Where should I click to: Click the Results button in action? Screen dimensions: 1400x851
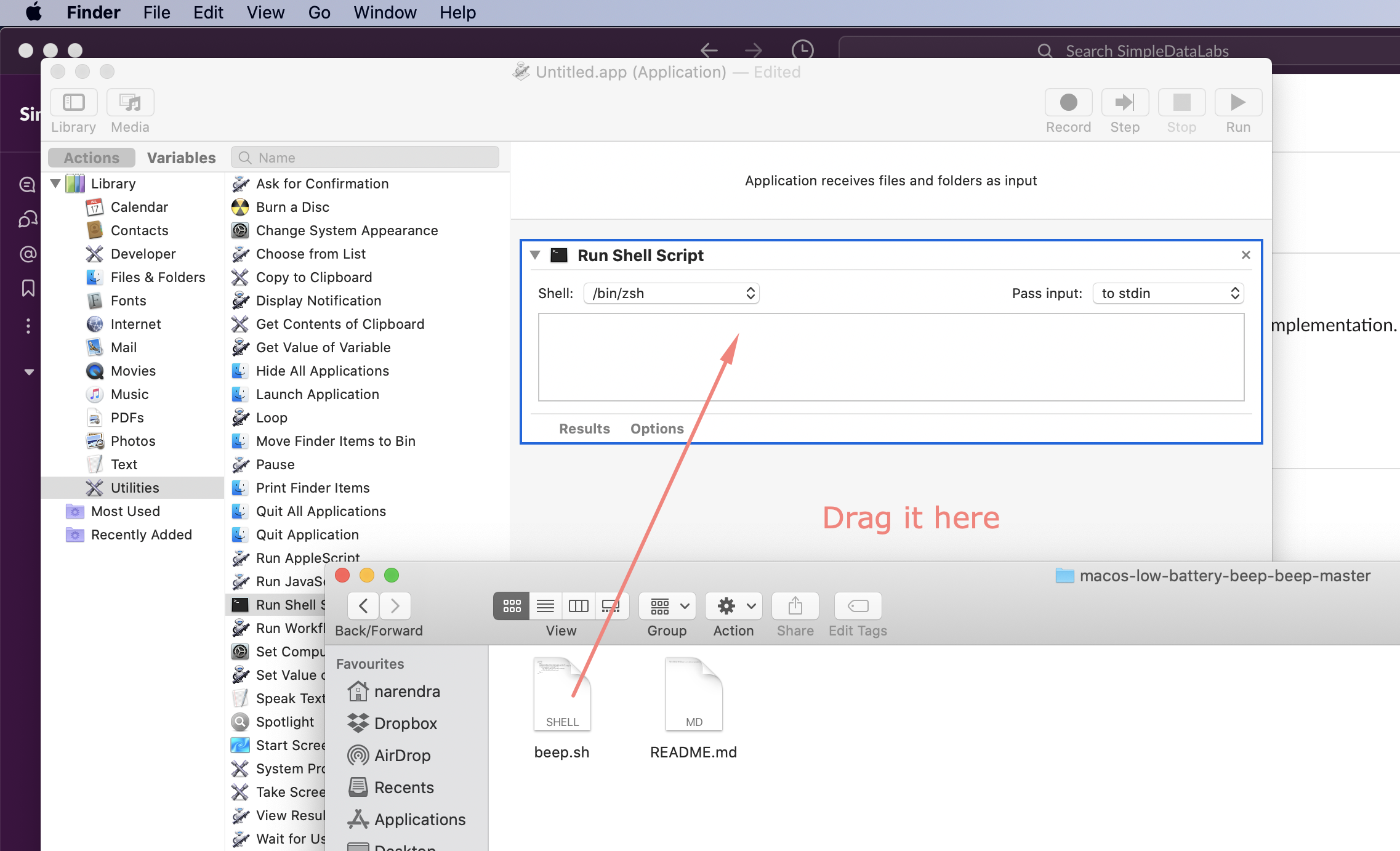(584, 429)
